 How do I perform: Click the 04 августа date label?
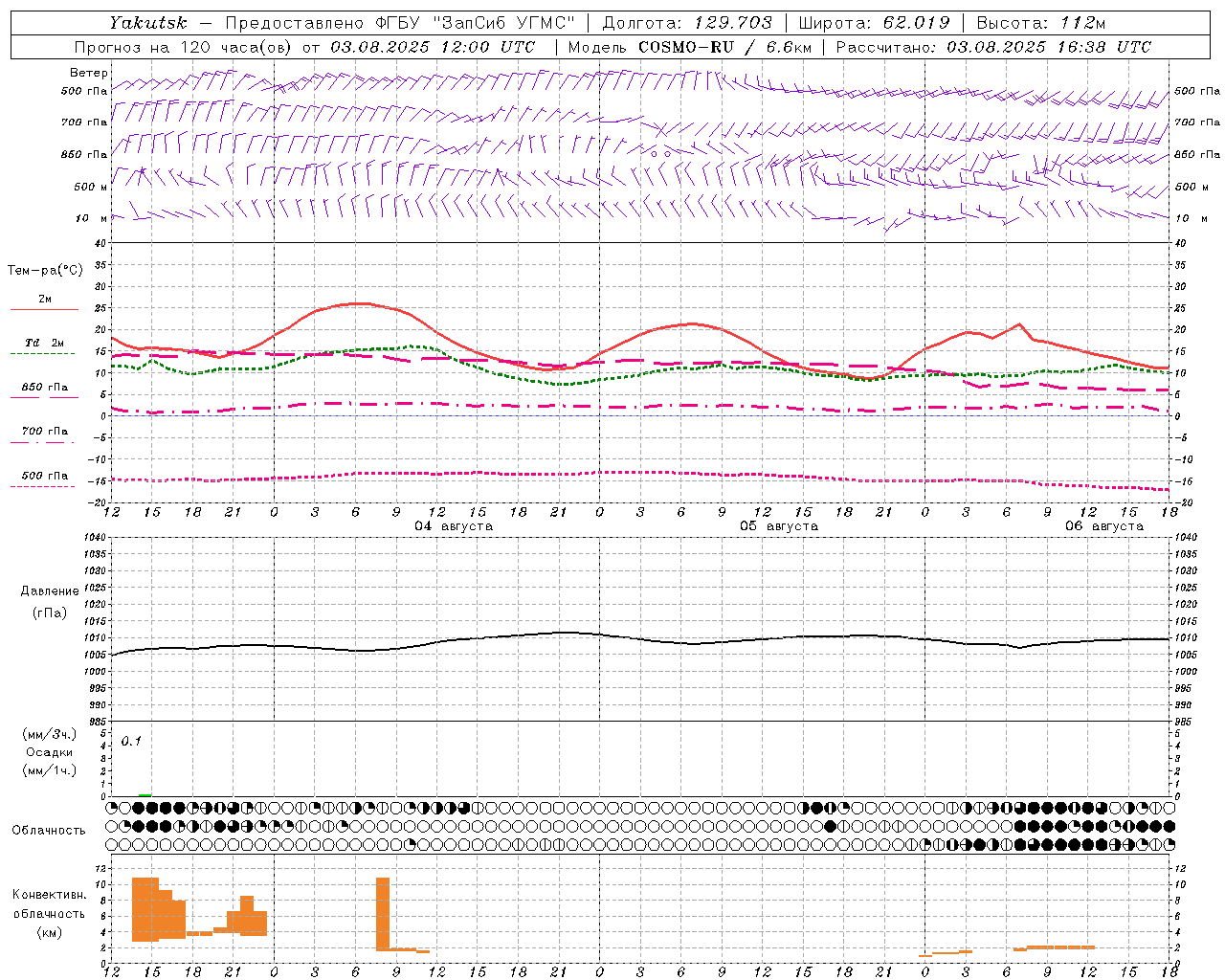[454, 526]
